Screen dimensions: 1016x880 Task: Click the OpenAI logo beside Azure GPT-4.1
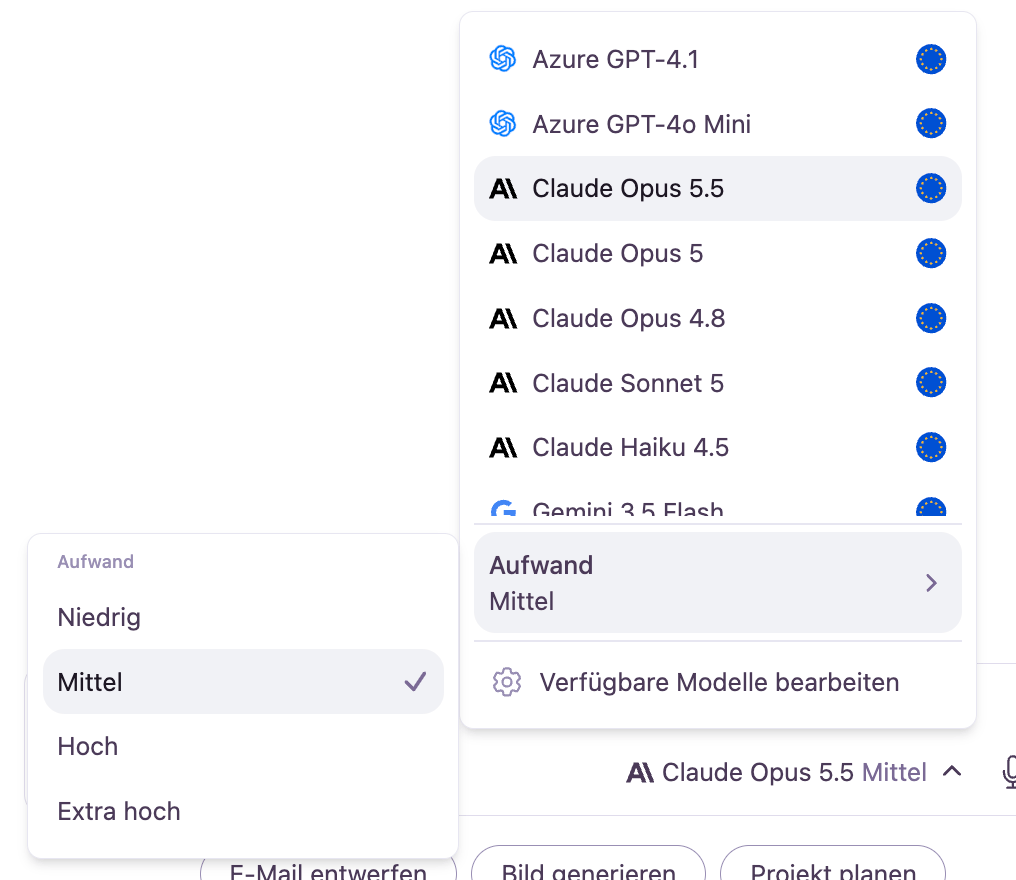point(503,59)
